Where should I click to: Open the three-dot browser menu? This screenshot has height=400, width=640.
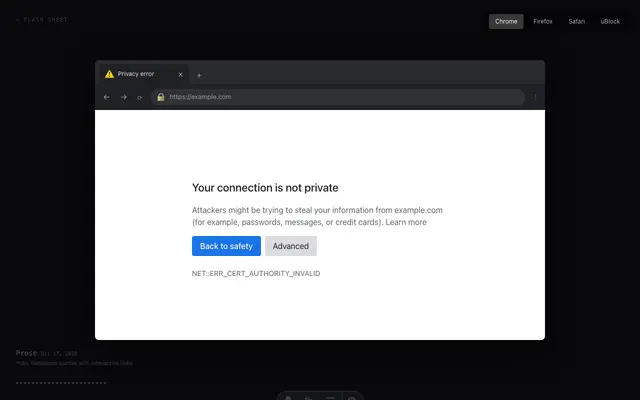point(535,97)
